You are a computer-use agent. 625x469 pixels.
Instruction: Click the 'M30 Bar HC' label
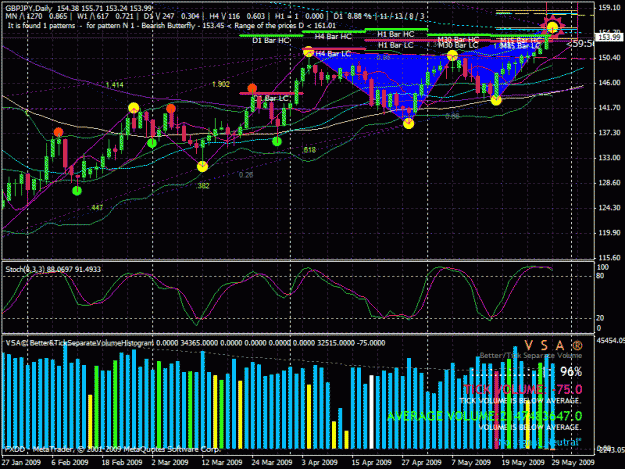pyautogui.click(x=458, y=39)
